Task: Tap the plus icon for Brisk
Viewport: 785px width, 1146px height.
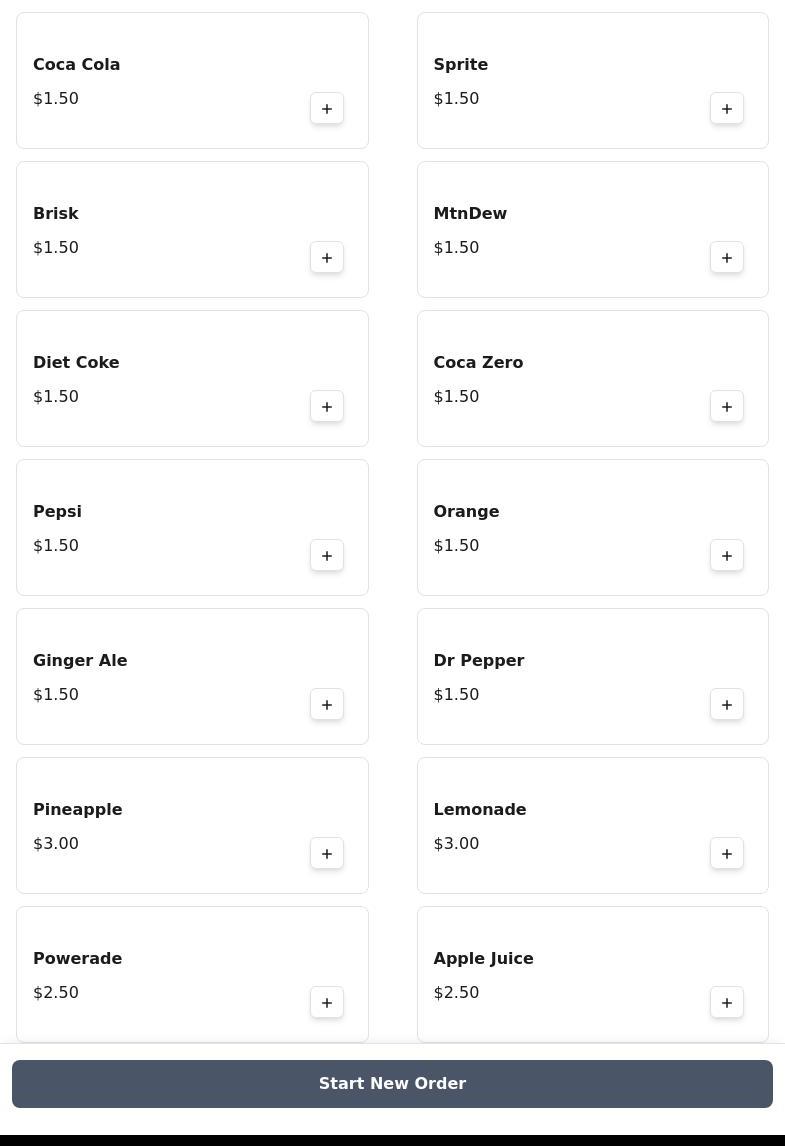Action: (x=327, y=258)
